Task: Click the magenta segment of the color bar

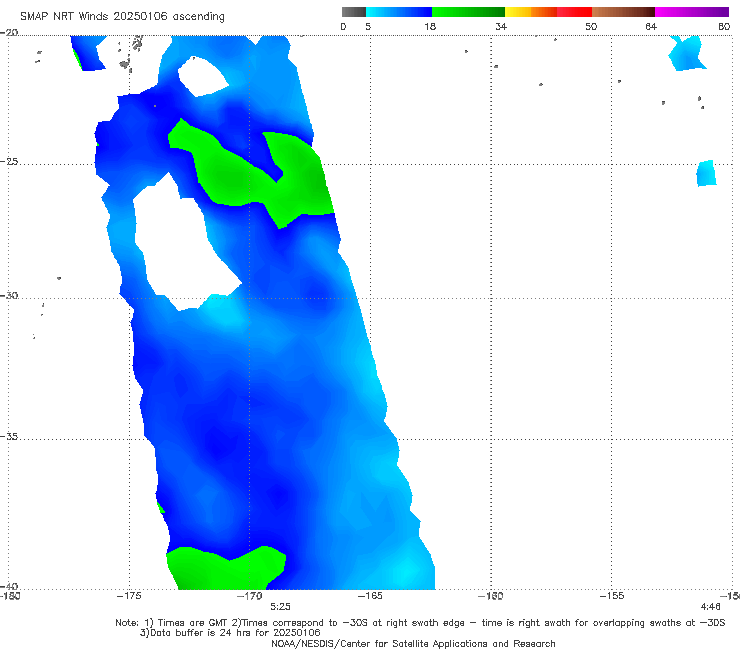Action: (x=692, y=12)
